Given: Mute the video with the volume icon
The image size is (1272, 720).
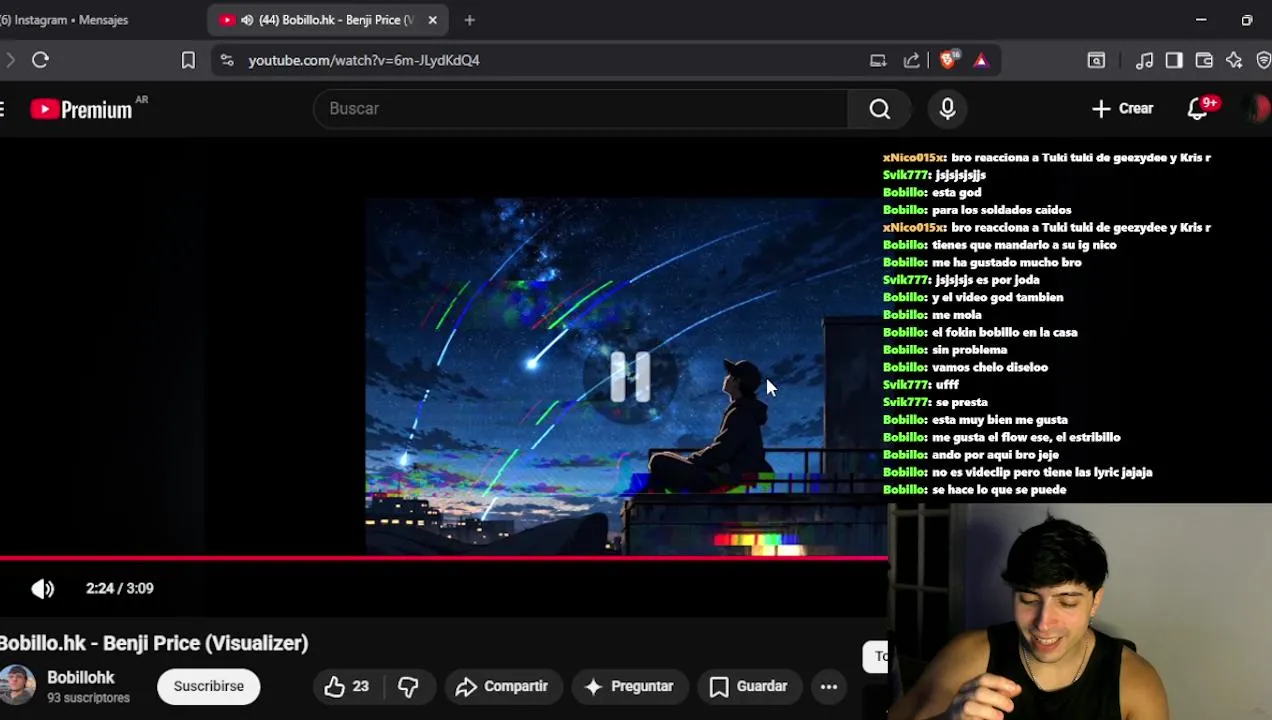Looking at the screenshot, I should tap(42, 589).
